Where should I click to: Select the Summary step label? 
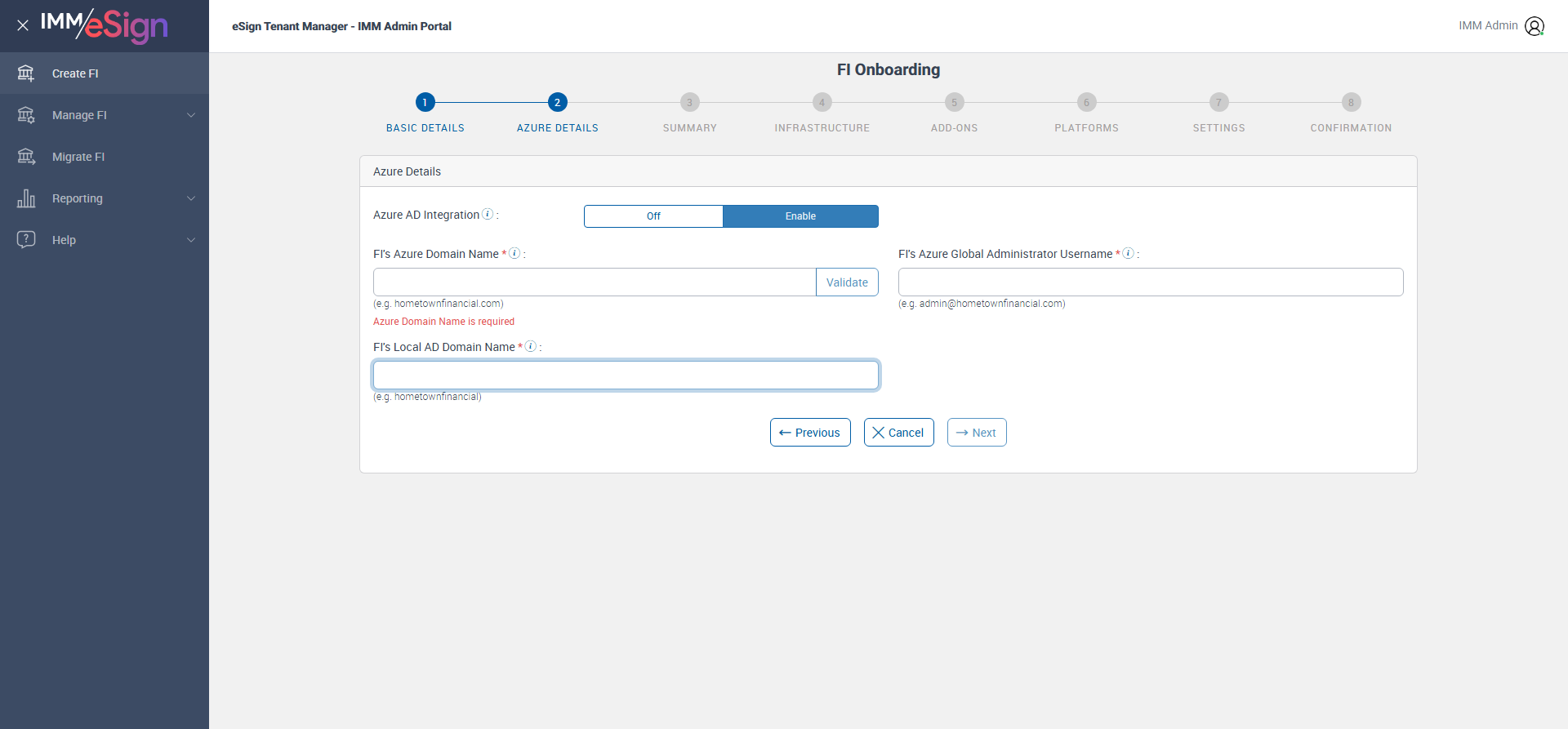(x=689, y=128)
